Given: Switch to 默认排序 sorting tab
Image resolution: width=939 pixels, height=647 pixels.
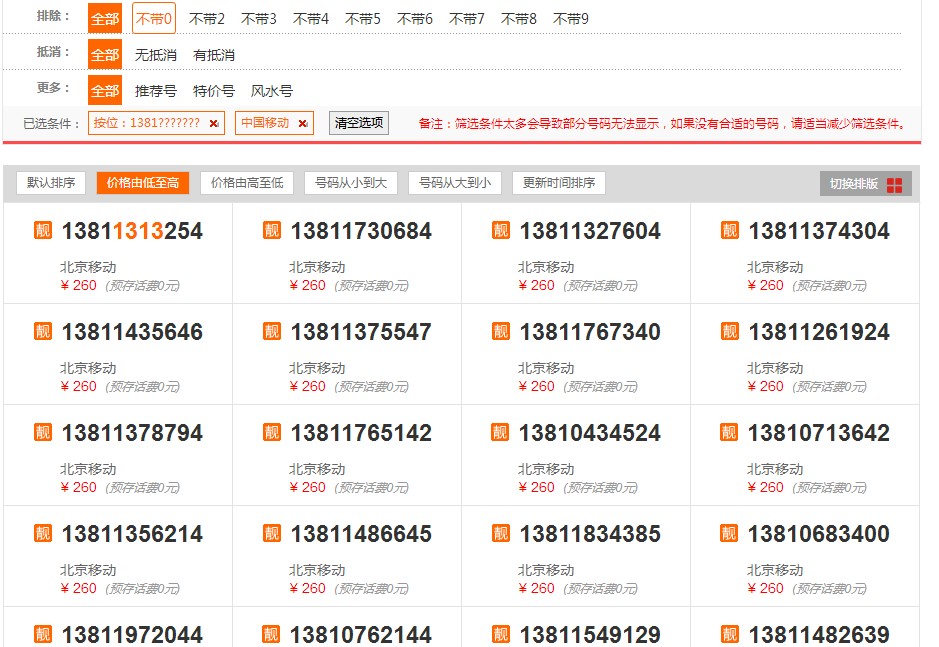Looking at the screenshot, I should pyautogui.click(x=51, y=183).
